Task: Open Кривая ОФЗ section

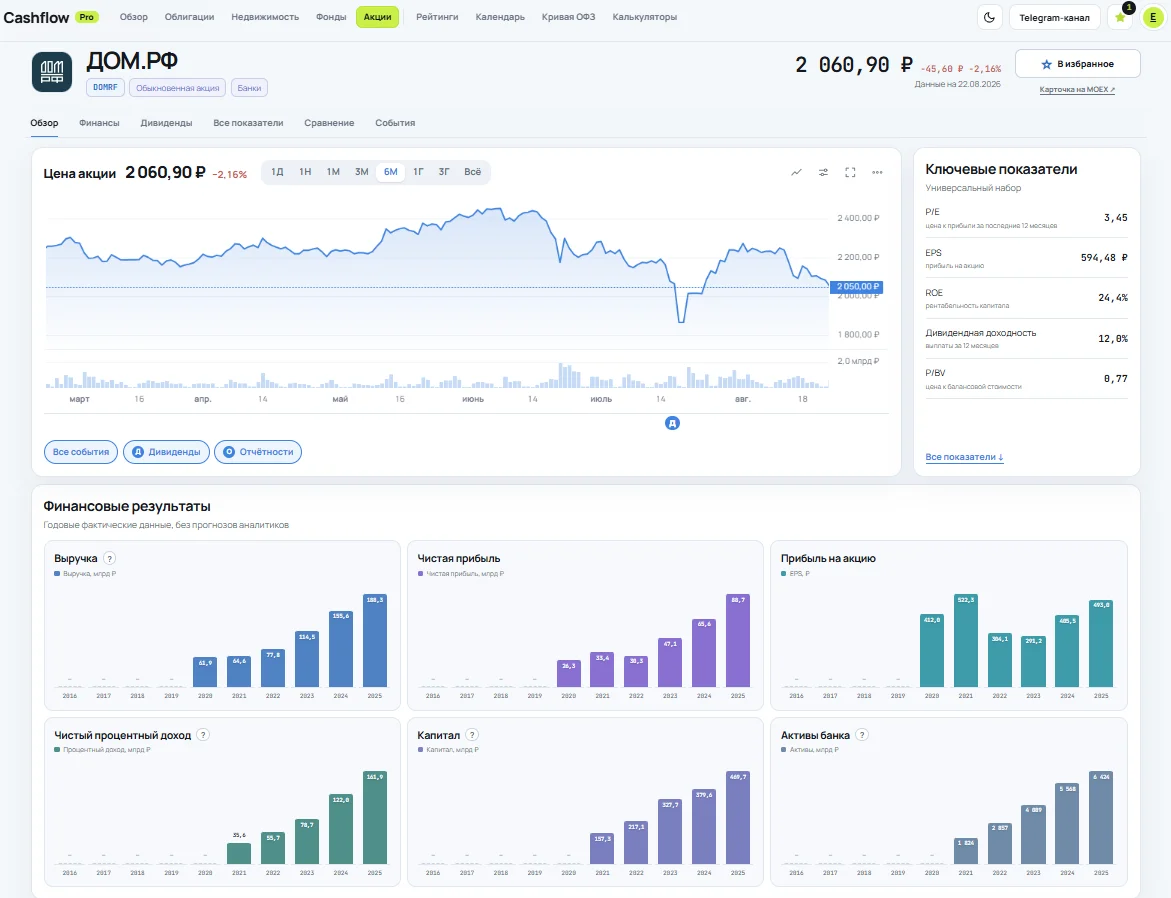Action: [x=568, y=17]
